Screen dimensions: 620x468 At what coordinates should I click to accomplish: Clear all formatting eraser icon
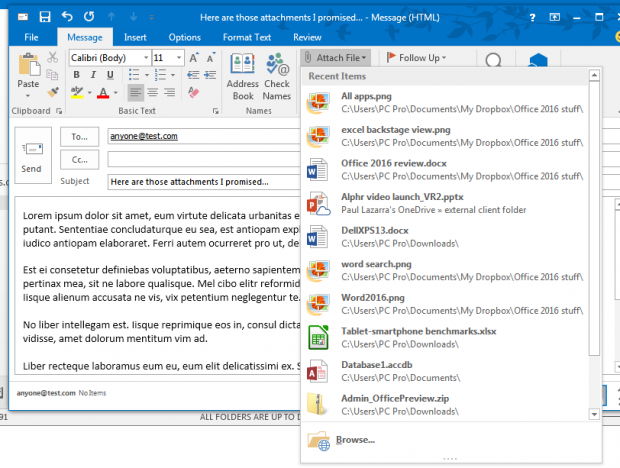(193, 92)
